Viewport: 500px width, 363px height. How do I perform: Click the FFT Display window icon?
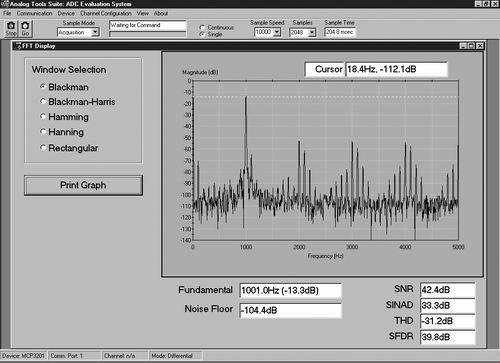[18, 46]
